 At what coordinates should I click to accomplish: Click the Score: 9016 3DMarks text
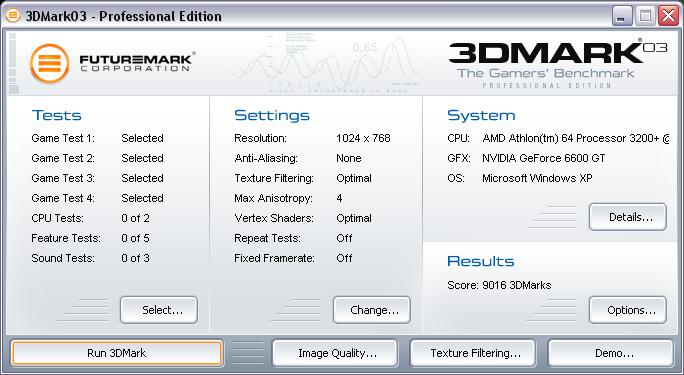click(x=499, y=285)
